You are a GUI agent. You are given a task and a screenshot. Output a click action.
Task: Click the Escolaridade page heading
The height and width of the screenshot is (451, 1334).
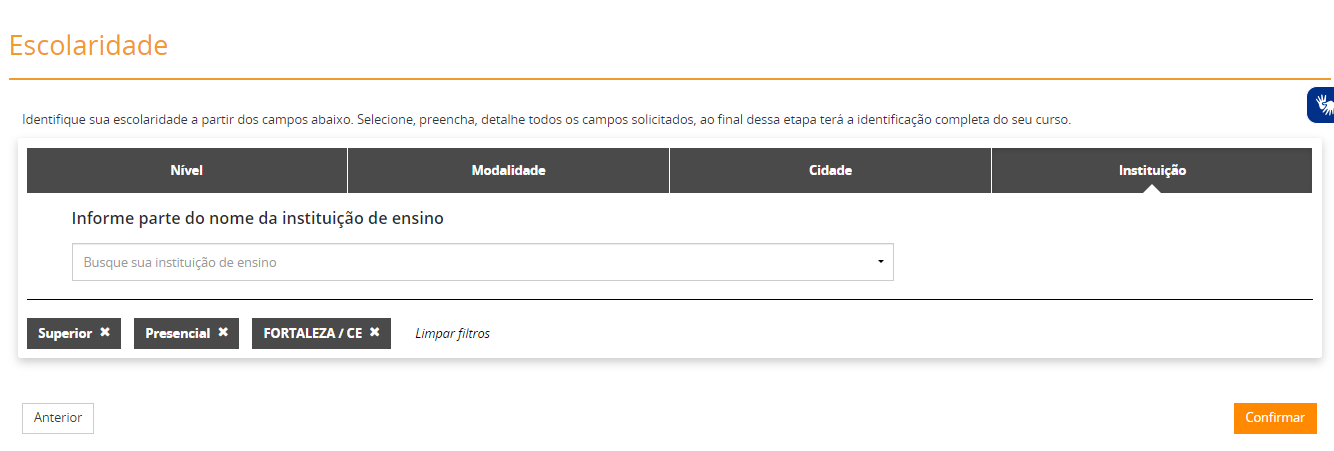pos(88,46)
